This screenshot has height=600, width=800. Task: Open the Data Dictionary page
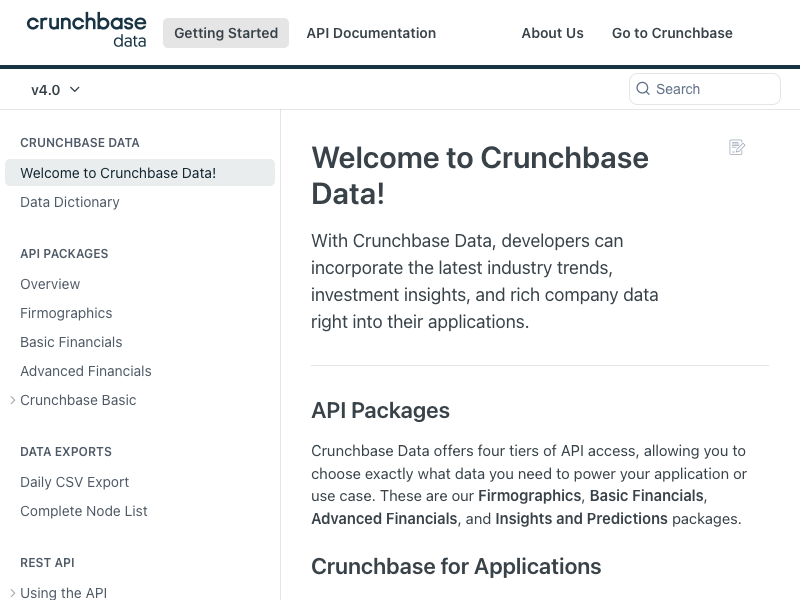70,203
